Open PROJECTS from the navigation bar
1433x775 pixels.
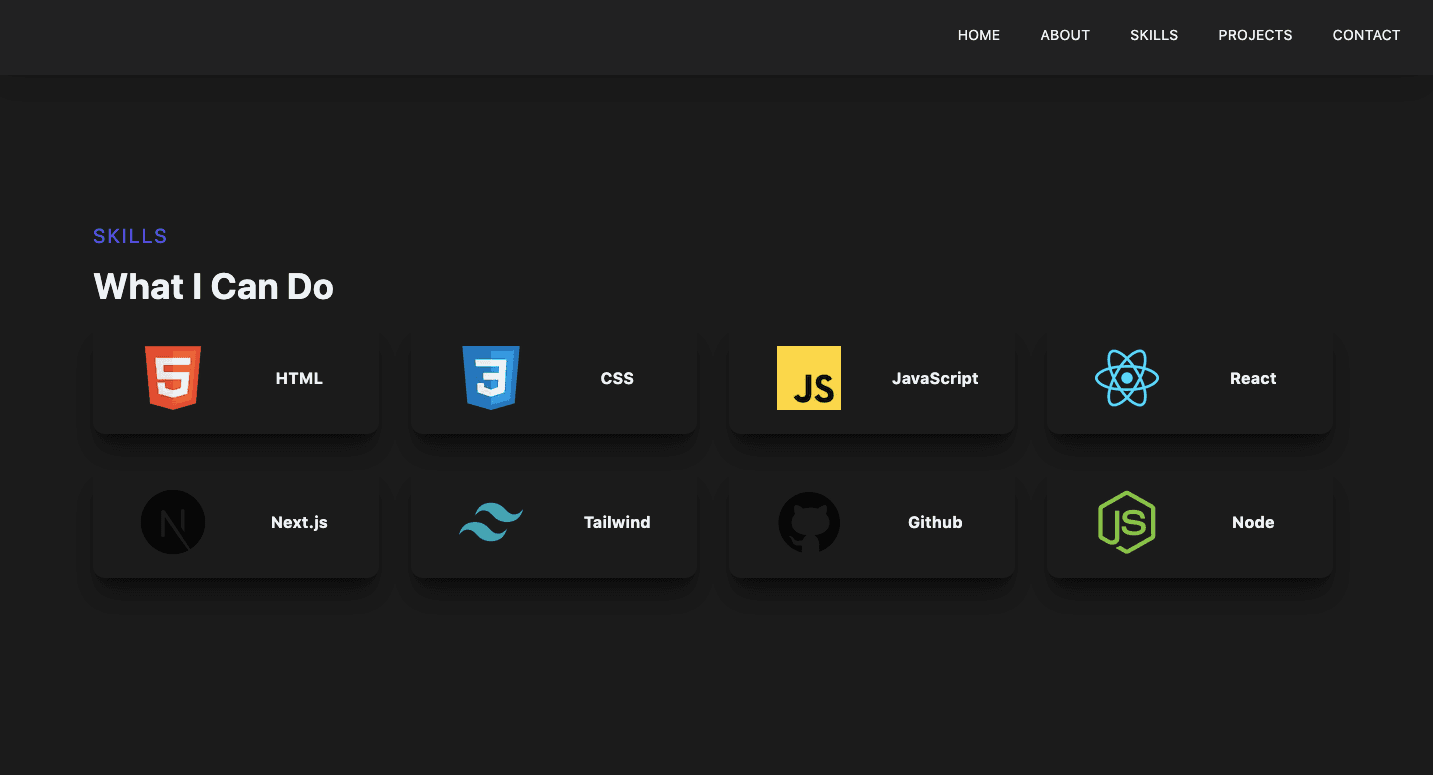click(x=1255, y=35)
